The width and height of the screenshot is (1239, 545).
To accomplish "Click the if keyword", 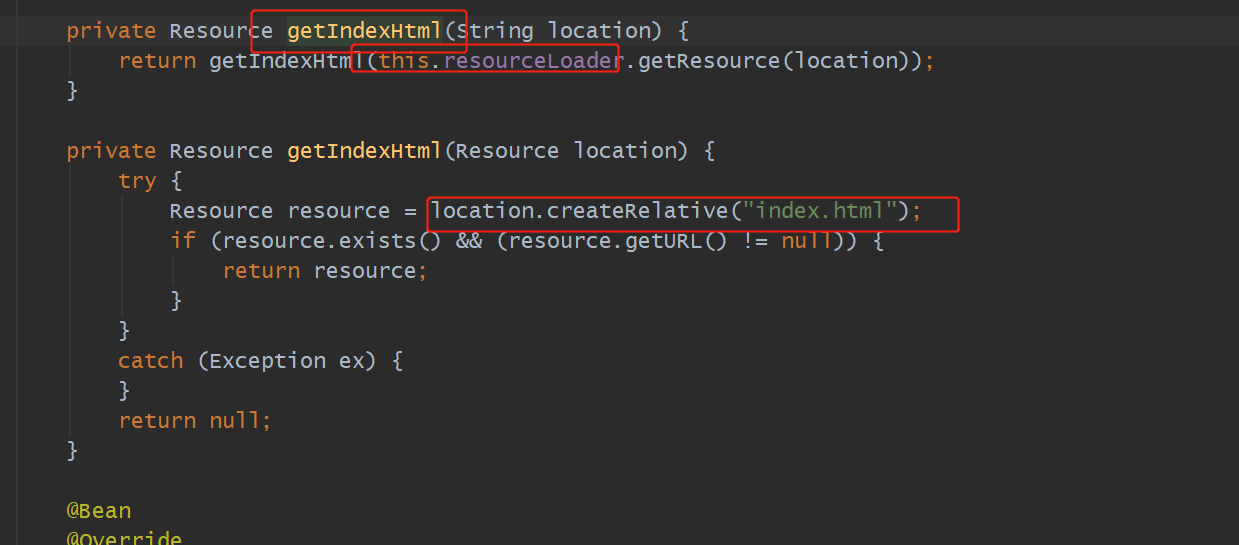I will (183, 241).
